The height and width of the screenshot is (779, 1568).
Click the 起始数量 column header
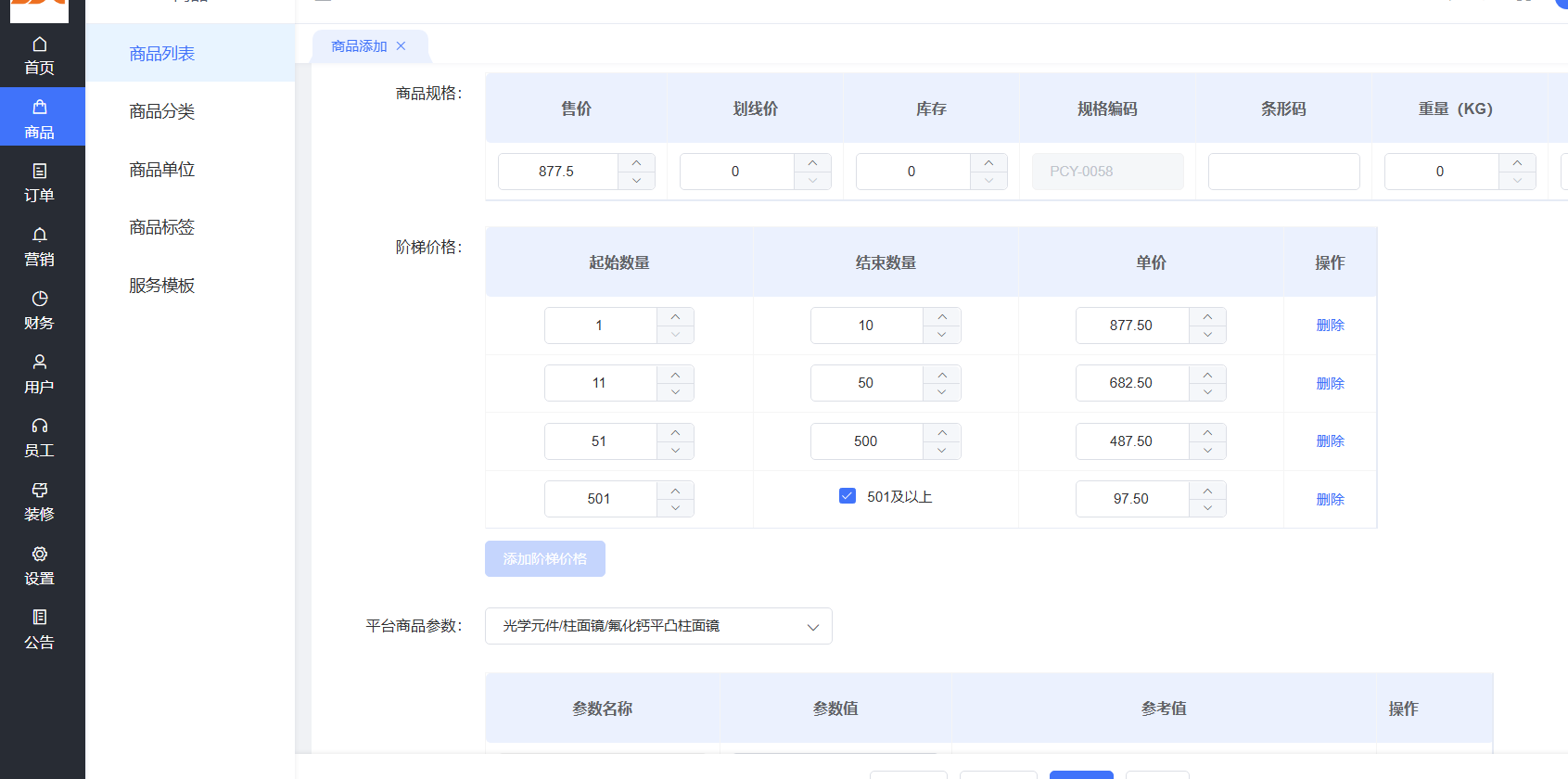click(x=619, y=262)
